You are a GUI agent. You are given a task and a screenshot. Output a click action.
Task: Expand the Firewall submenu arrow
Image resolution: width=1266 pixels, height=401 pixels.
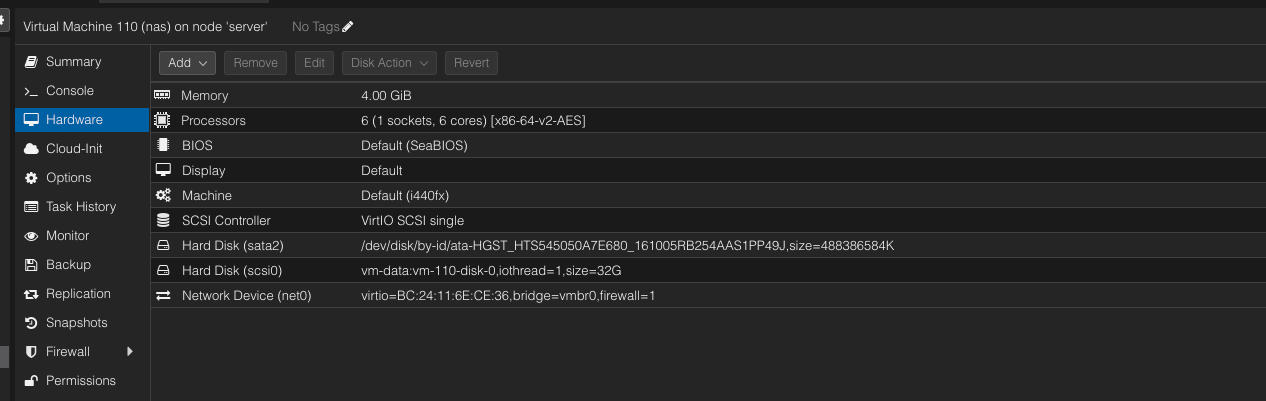point(129,352)
